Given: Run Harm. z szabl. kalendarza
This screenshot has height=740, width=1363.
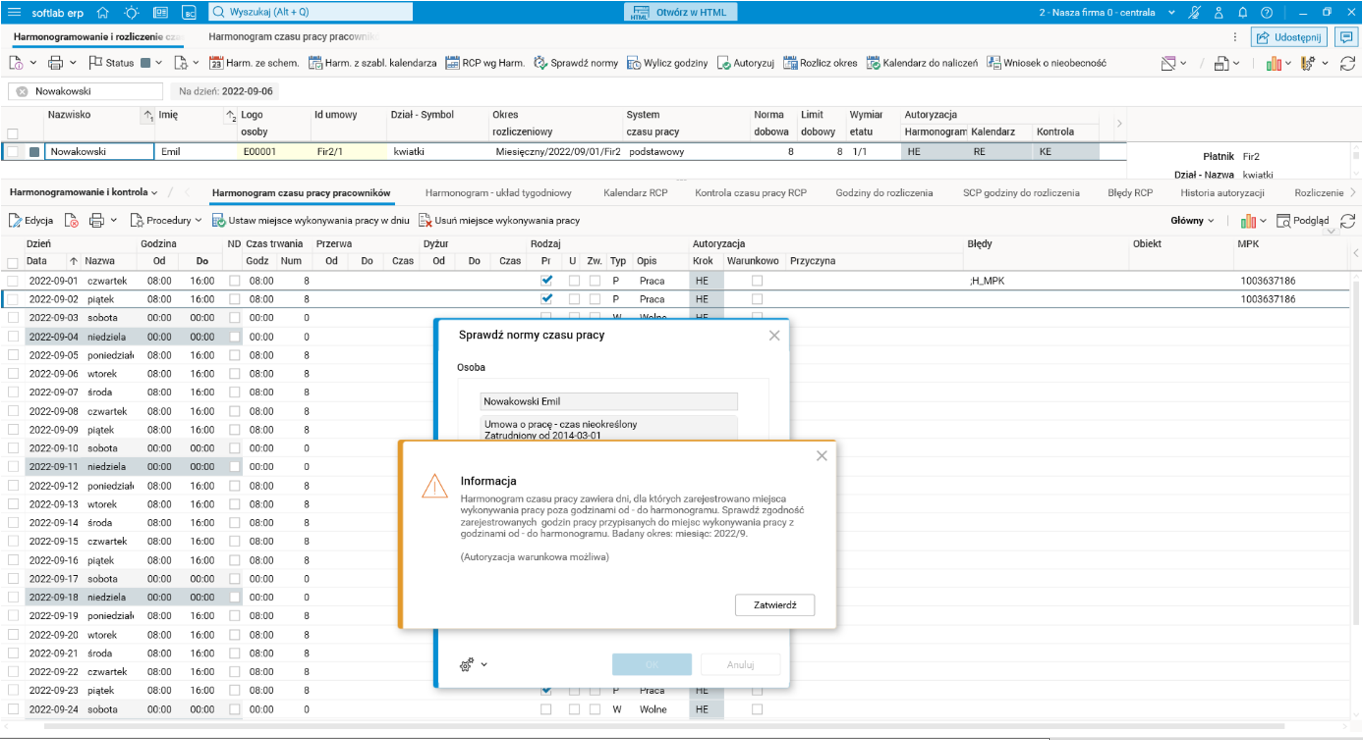Looking at the screenshot, I should tap(372, 63).
